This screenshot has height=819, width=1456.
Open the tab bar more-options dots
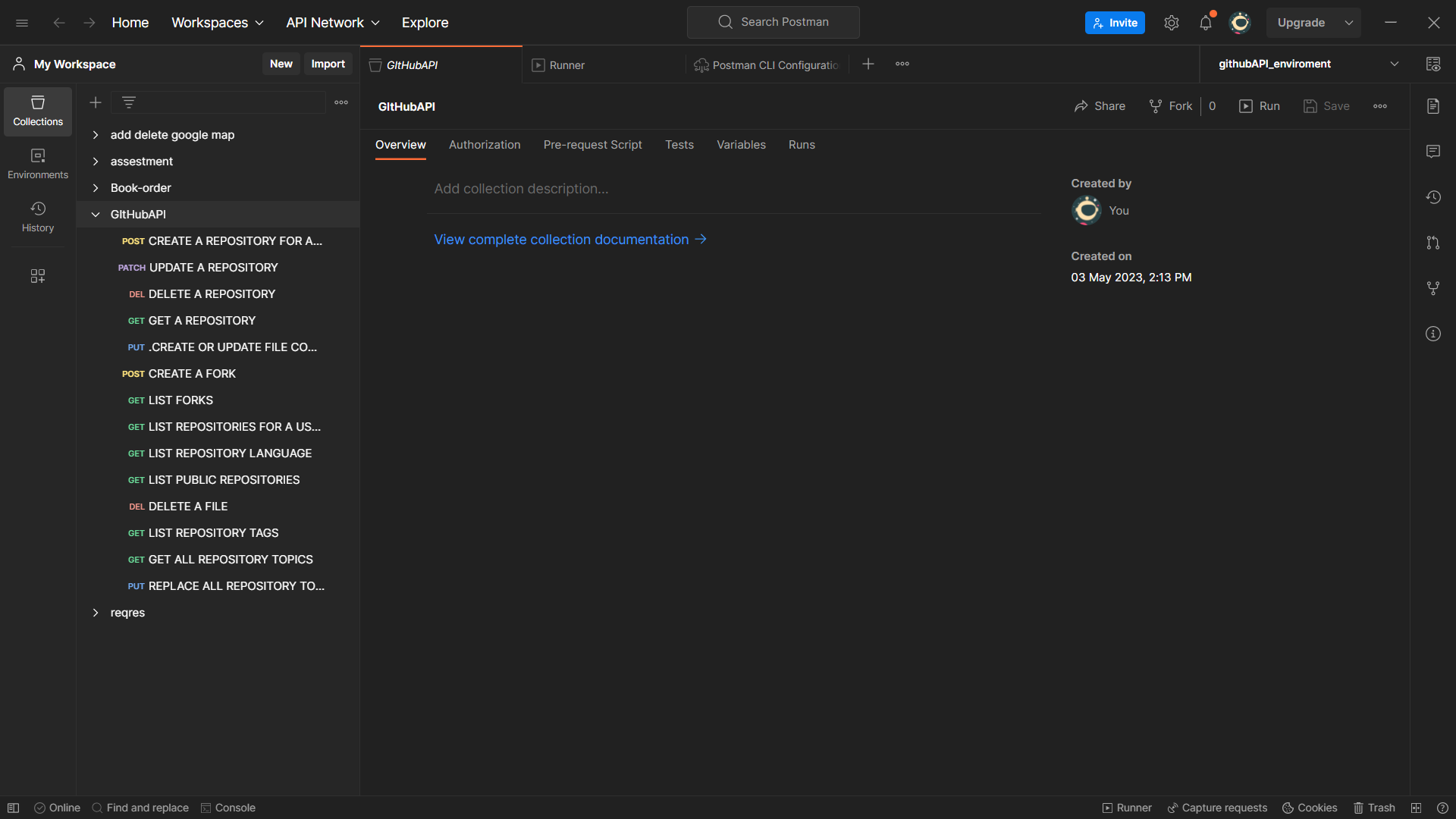click(902, 64)
